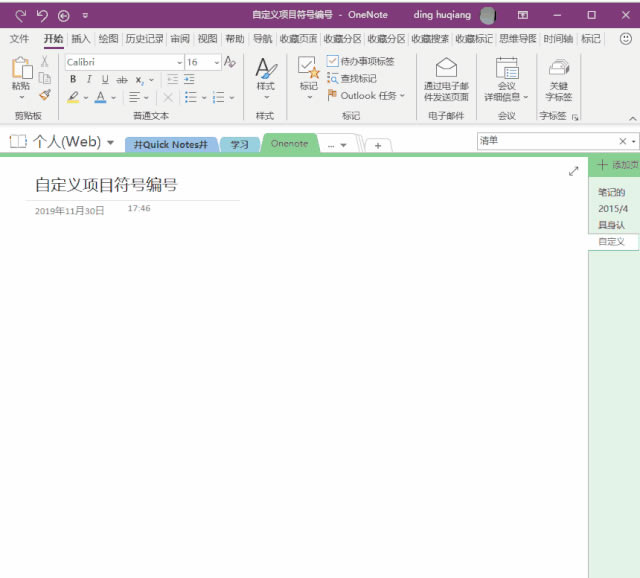640x578 pixels.
Task: Apply numbered list formatting
Action: [x=218, y=97]
